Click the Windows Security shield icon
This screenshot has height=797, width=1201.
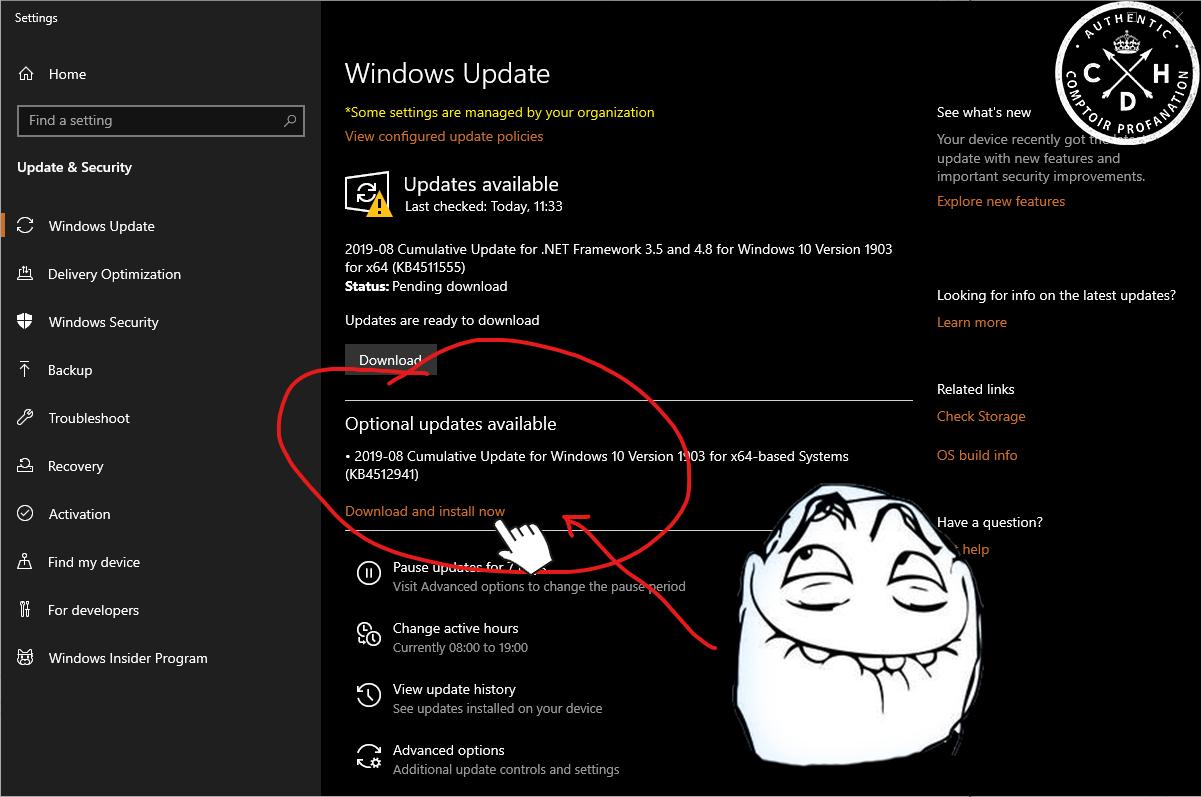[26, 322]
